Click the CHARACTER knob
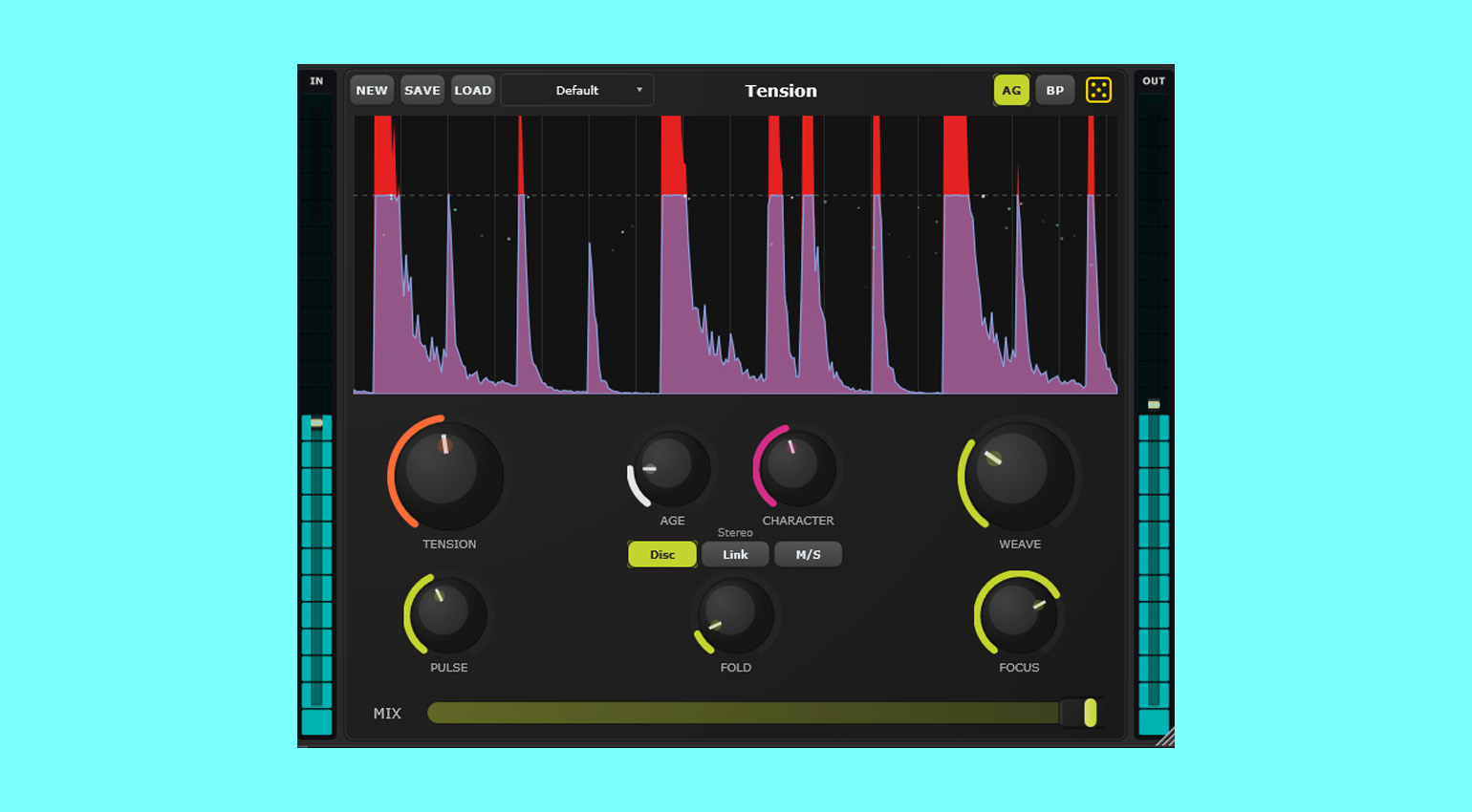Image resolution: width=1472 pixels, height=812 pixels. pos(794,467)
